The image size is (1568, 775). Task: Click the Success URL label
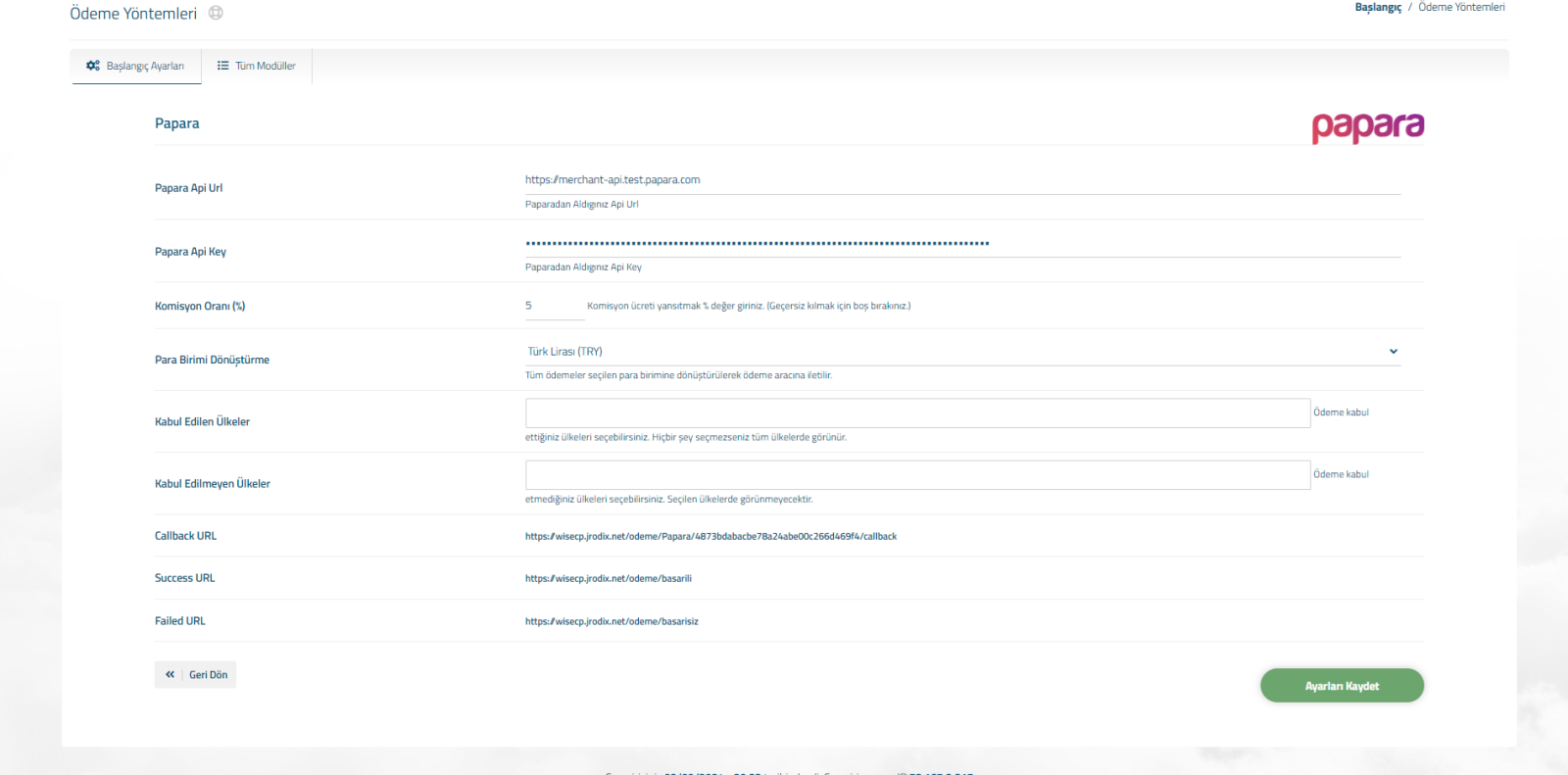[184, 578]
